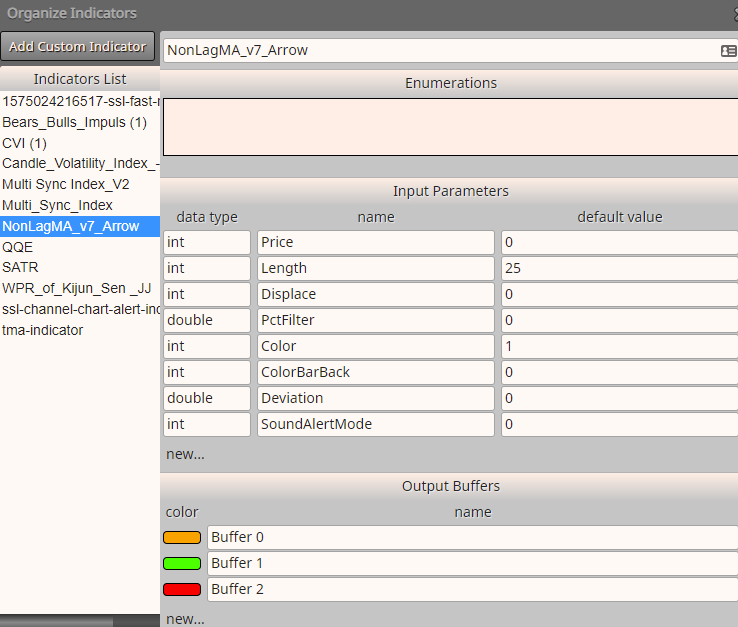Edit data type of Length parameter

click(207, 268)
